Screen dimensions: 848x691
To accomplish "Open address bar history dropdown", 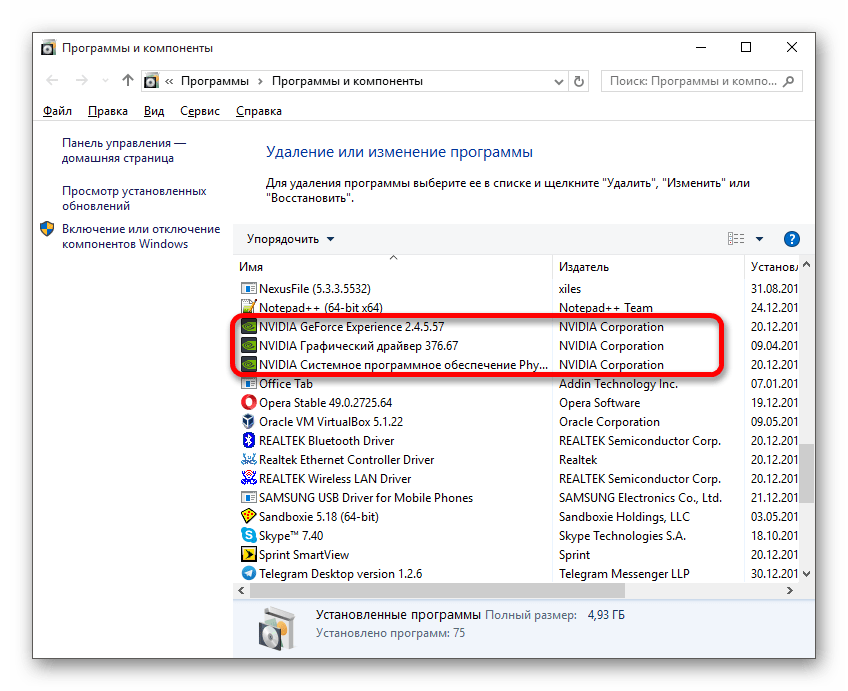I will [x=560, y=80].
